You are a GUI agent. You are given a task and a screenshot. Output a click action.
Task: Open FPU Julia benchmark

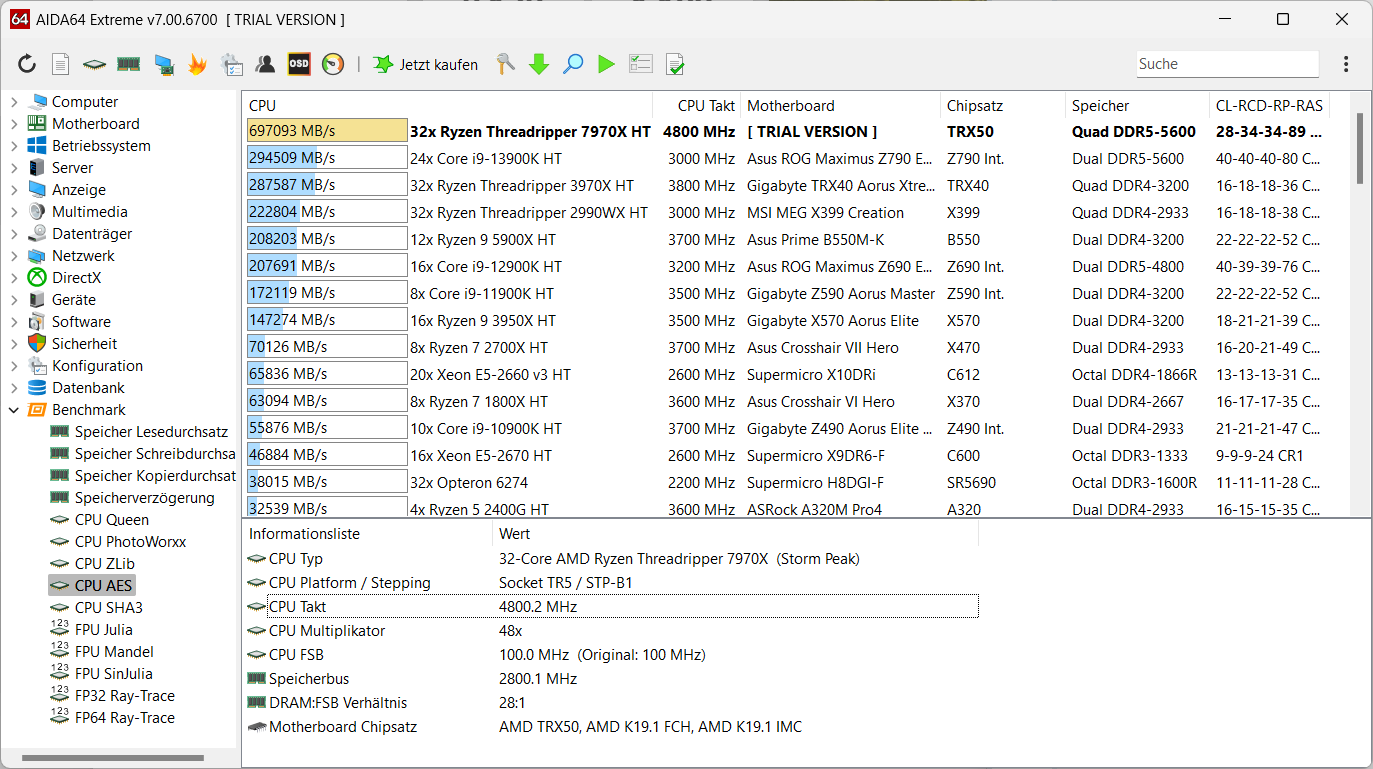tap(103, 630)
